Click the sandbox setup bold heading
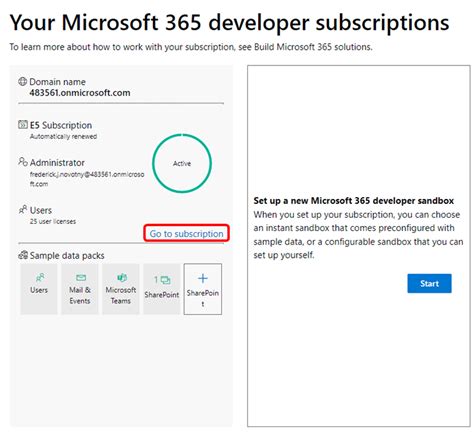Viewport: 474px width, 433px height. pyautogui.click(x=354, y=201)
